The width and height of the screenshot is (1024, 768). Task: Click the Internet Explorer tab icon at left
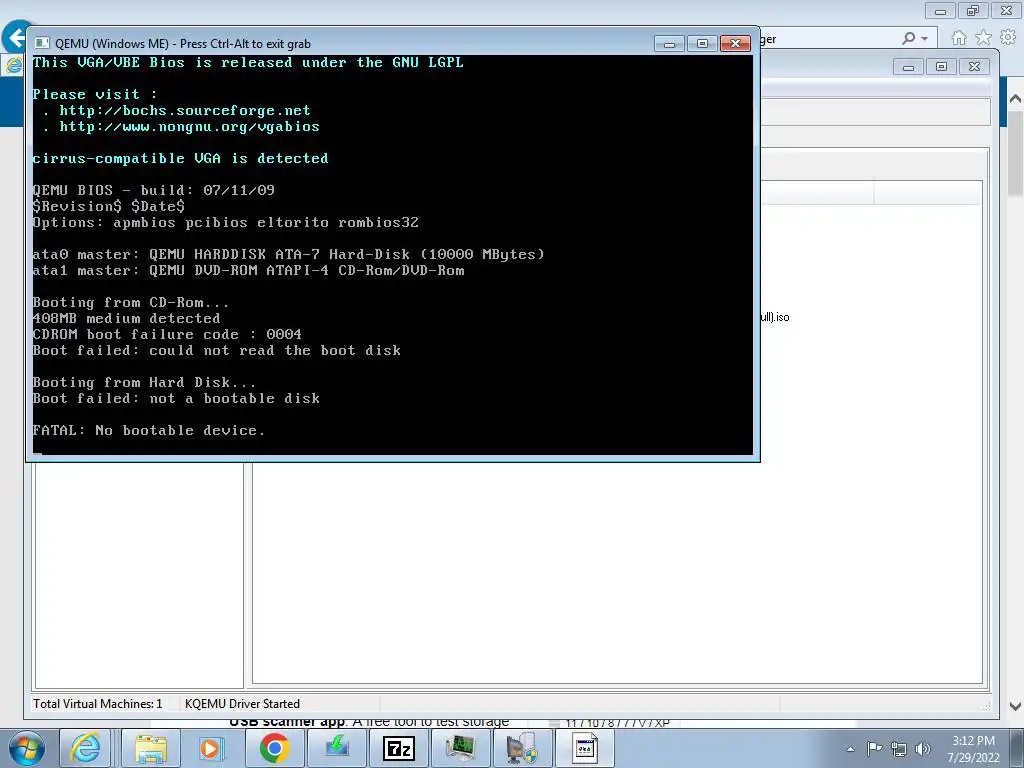coord(13,65)
